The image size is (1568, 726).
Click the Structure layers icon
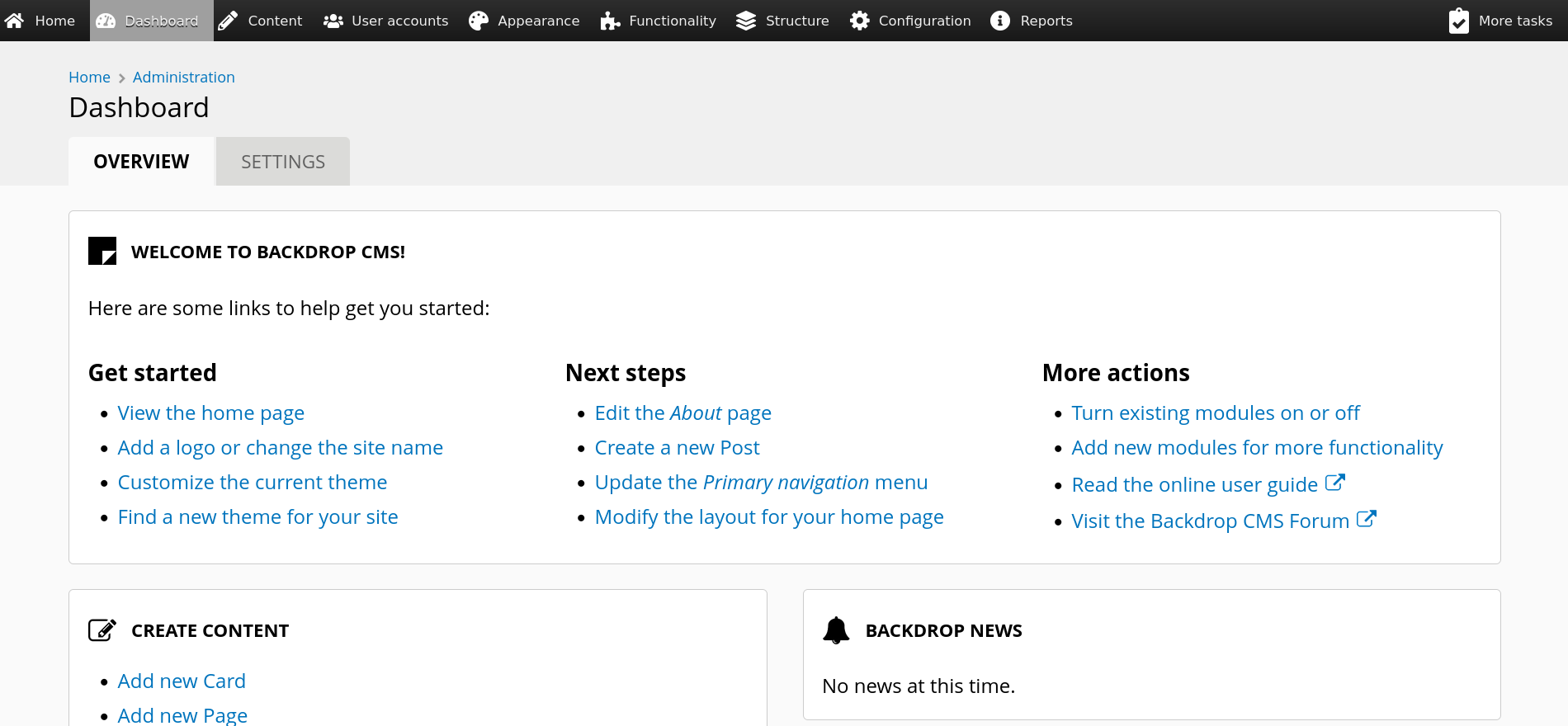click(x=746, y=21)
